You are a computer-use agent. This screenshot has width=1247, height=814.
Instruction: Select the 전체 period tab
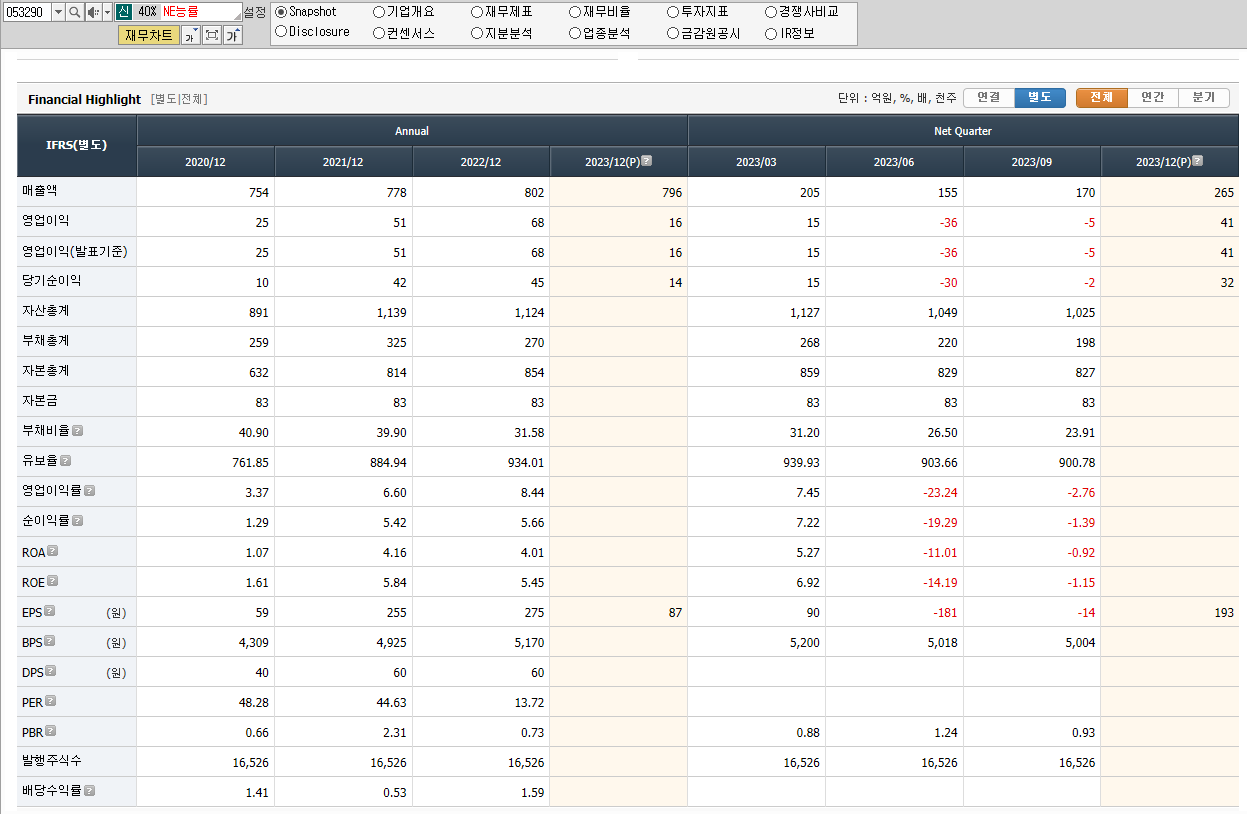[x=1102, y=97]
